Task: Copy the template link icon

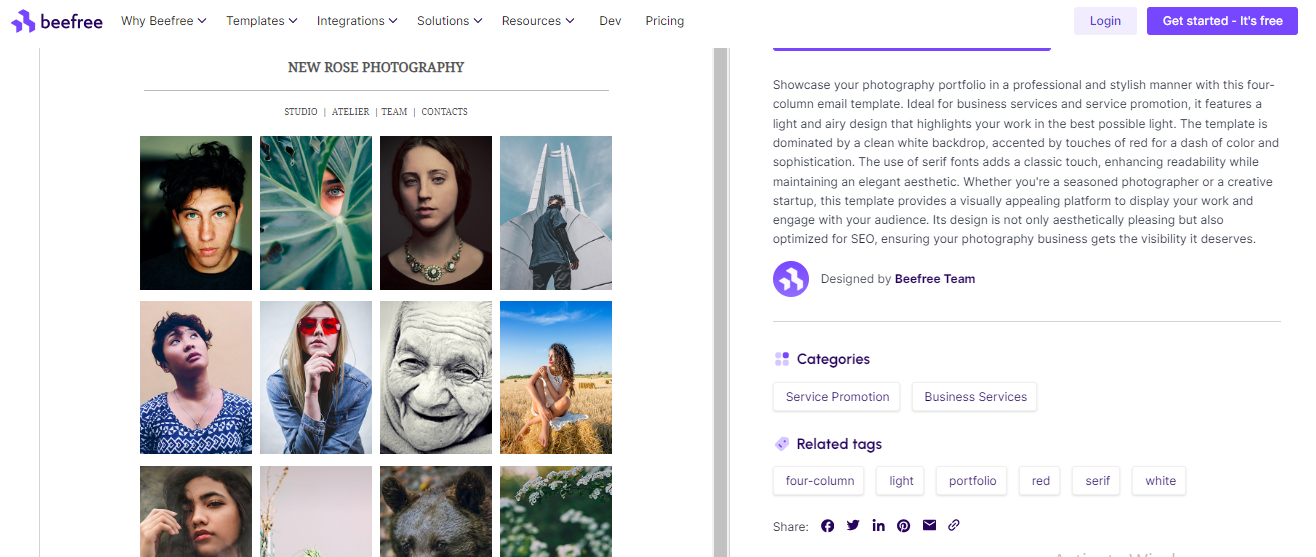Action: [x=954, y=525]
